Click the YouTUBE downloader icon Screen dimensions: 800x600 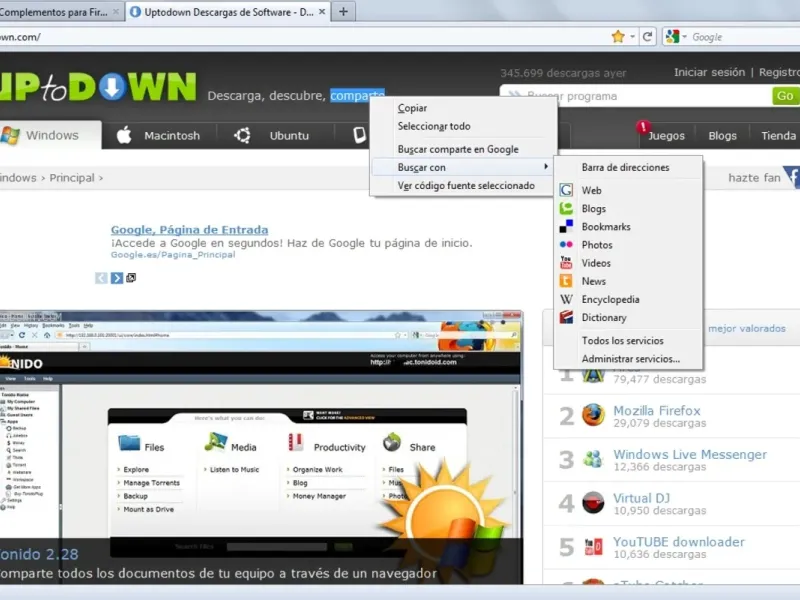(x=593, y=547)
